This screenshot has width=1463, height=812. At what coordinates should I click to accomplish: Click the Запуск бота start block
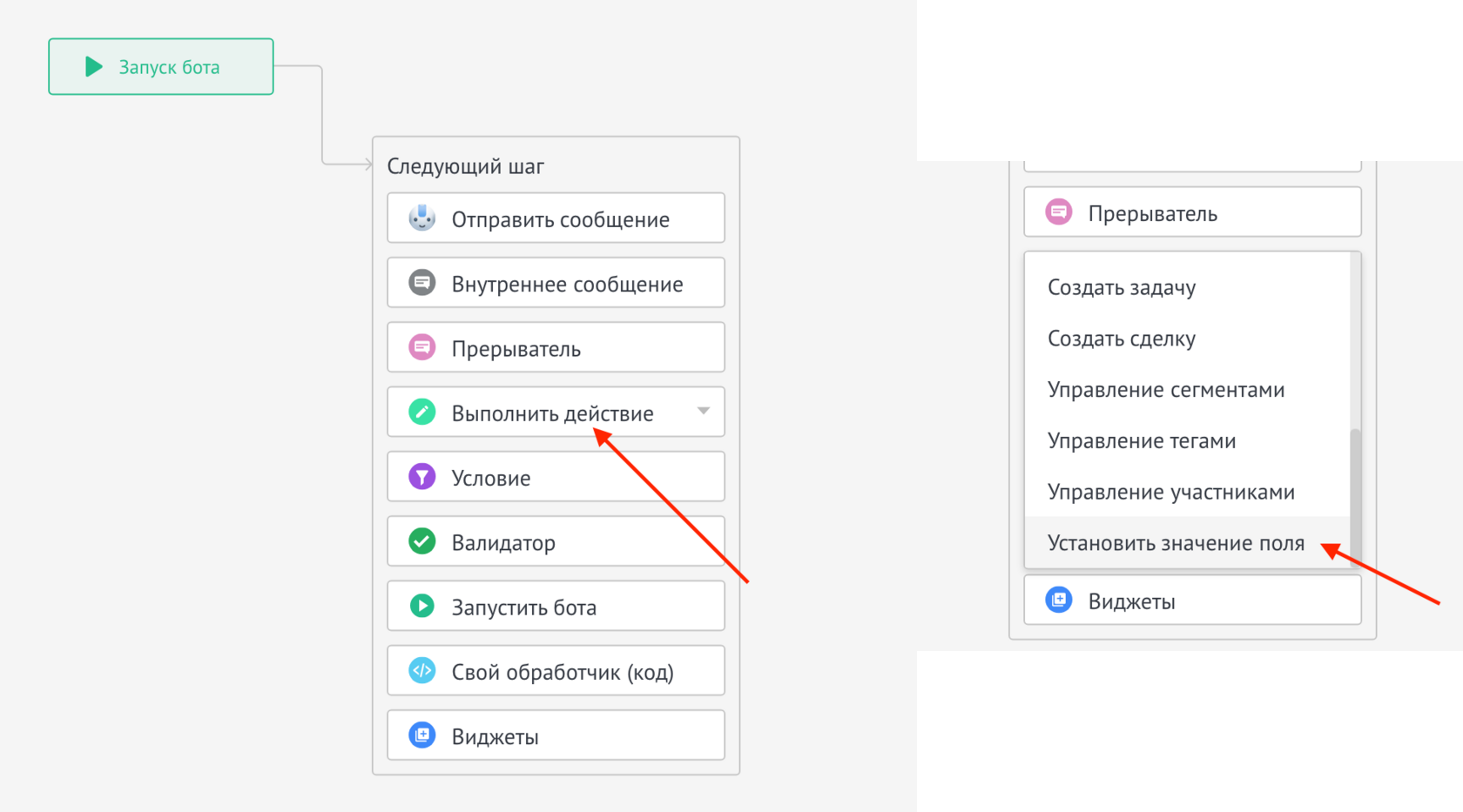pyautogui.click(x=161, y=67)
